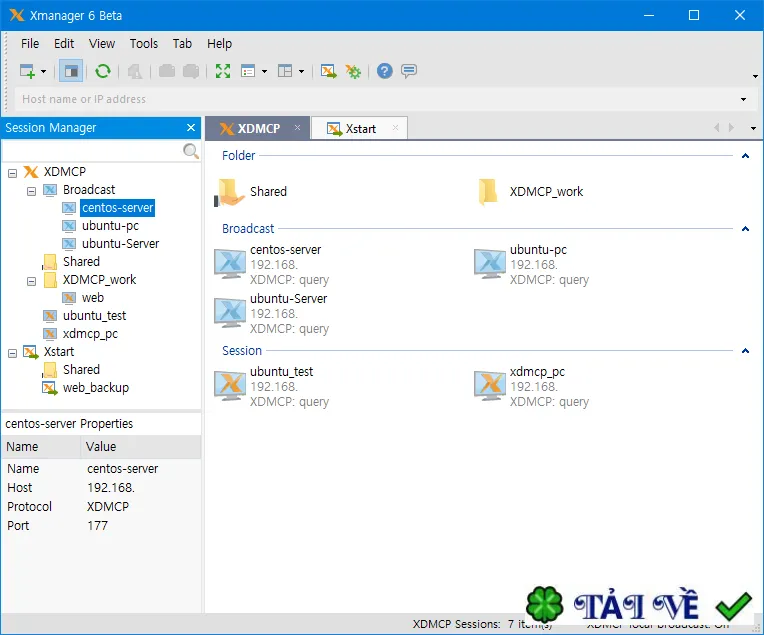The width and height of the screenshot is (764, 635).
Task: Switch to the XDMCP tab
Action: (258, 129)
